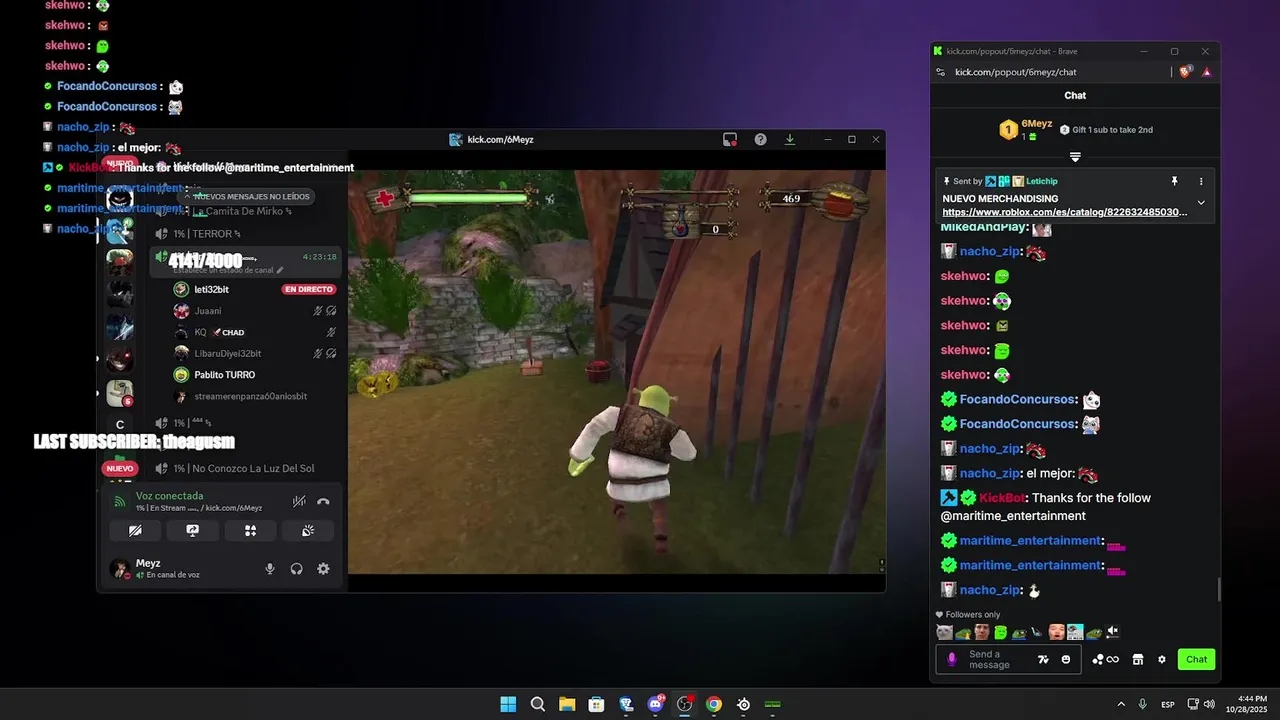Open the Discord inbox icon in title bar
The width and height of the screenshot is (1280, 720).
pyautogui.click(x=730, y=139)
